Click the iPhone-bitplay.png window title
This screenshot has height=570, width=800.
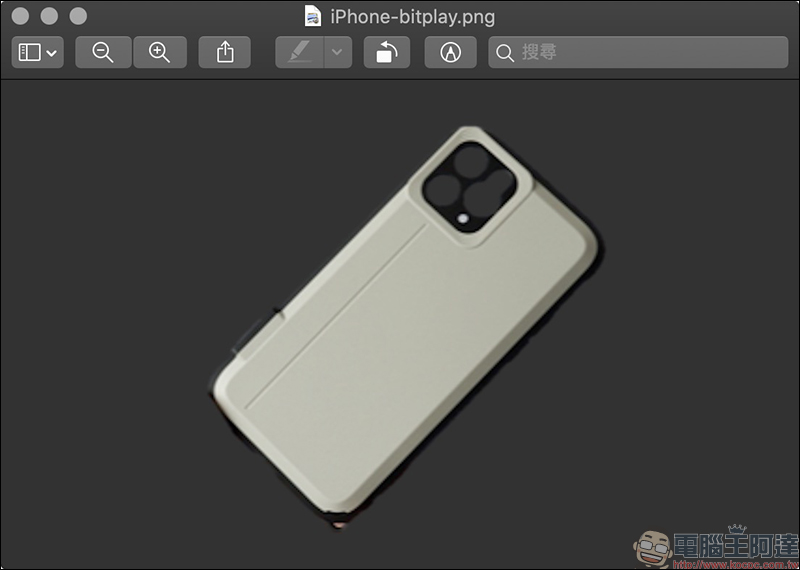tap(412, 17)
